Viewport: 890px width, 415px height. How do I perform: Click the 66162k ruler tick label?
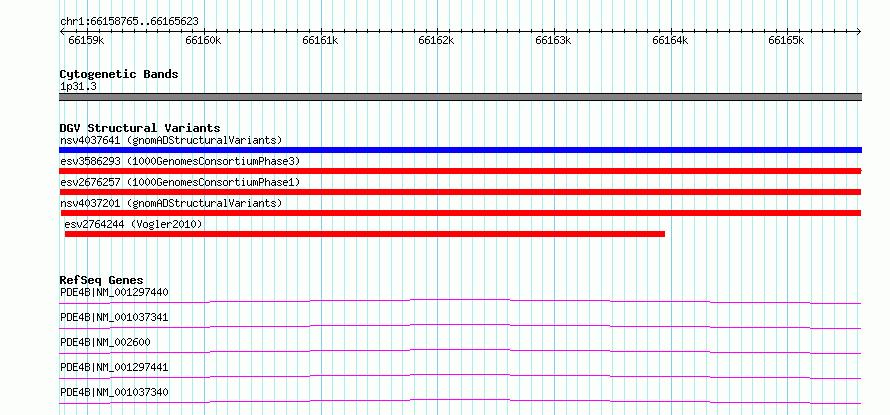coord(436,40)
